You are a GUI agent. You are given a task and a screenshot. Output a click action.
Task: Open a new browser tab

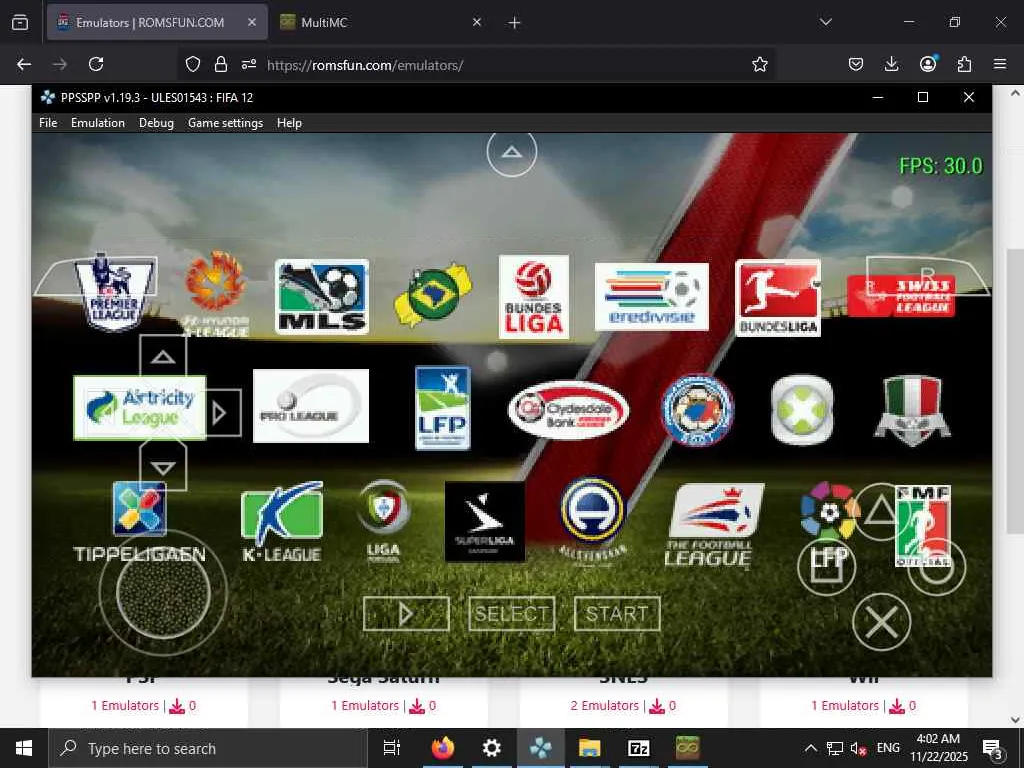[x=515, y=23]
